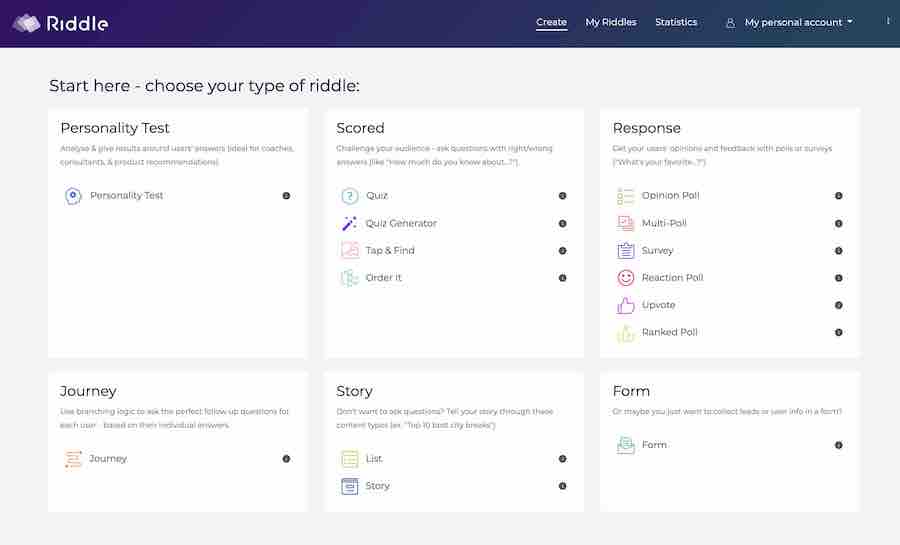Choose the Multi-Poll riddle type
Screen dimensions: 900x545
pyautogui.click(x=664, y=223)
